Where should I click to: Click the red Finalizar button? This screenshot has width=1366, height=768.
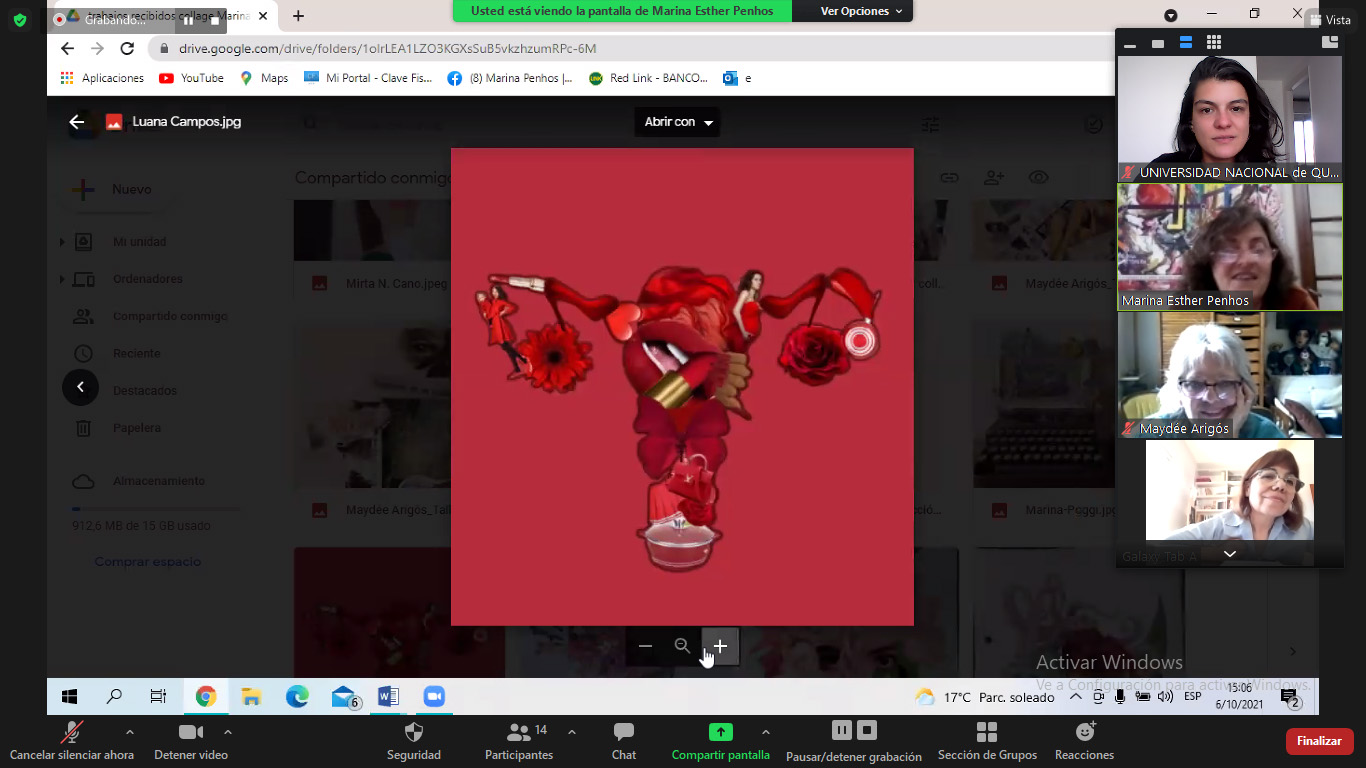tap(1319, 741)
